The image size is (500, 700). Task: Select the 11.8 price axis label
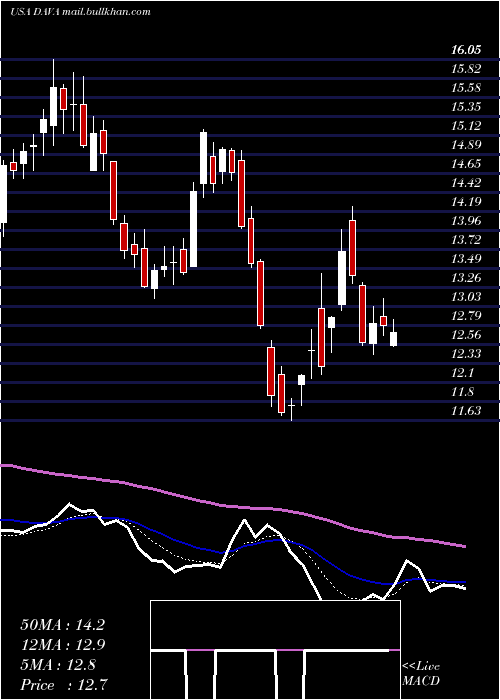point(462,392)
